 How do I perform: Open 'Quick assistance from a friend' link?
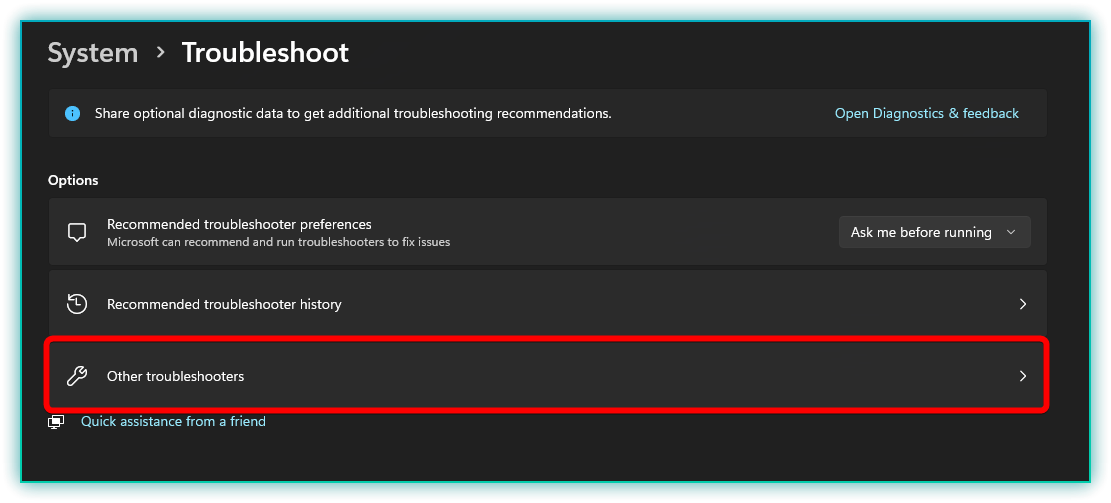173,422
